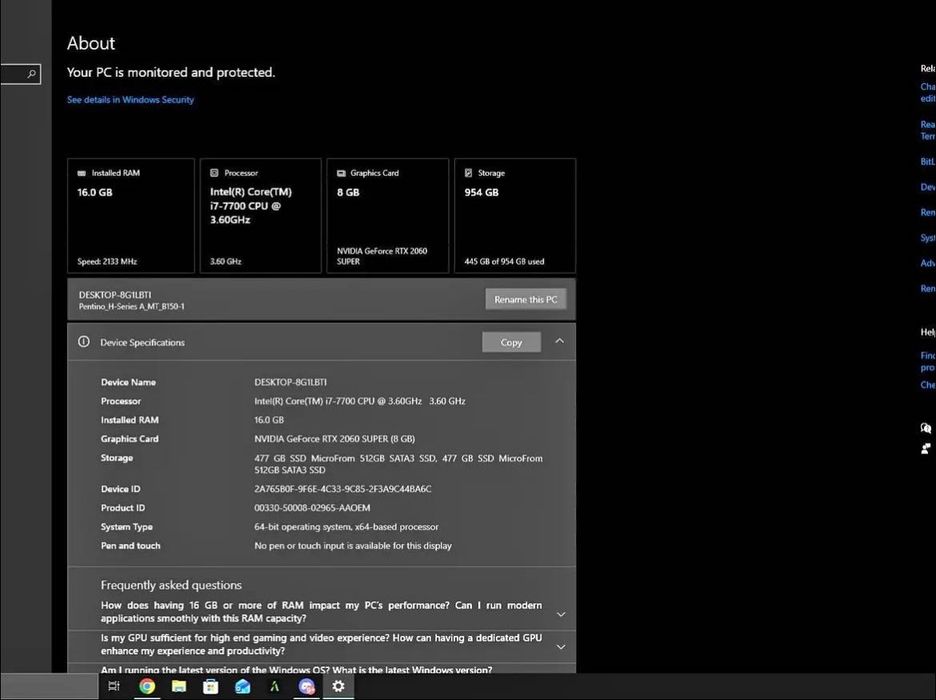
Task: Click the Speed: 2133 MHz text
Action: [x=107, y=261]
